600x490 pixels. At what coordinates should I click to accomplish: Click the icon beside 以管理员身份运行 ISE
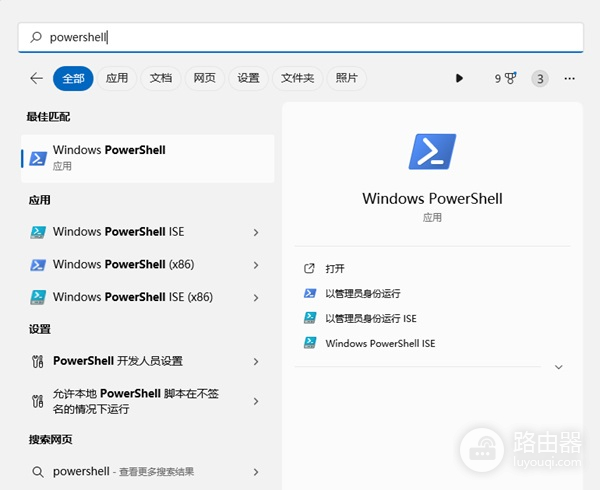[x=310, y=317]
